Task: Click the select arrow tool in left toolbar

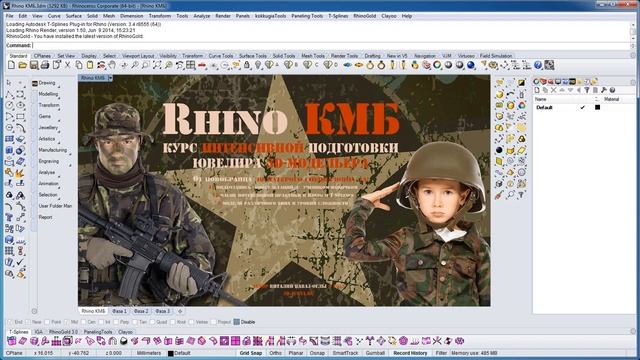Action: (x=9, y=83)
